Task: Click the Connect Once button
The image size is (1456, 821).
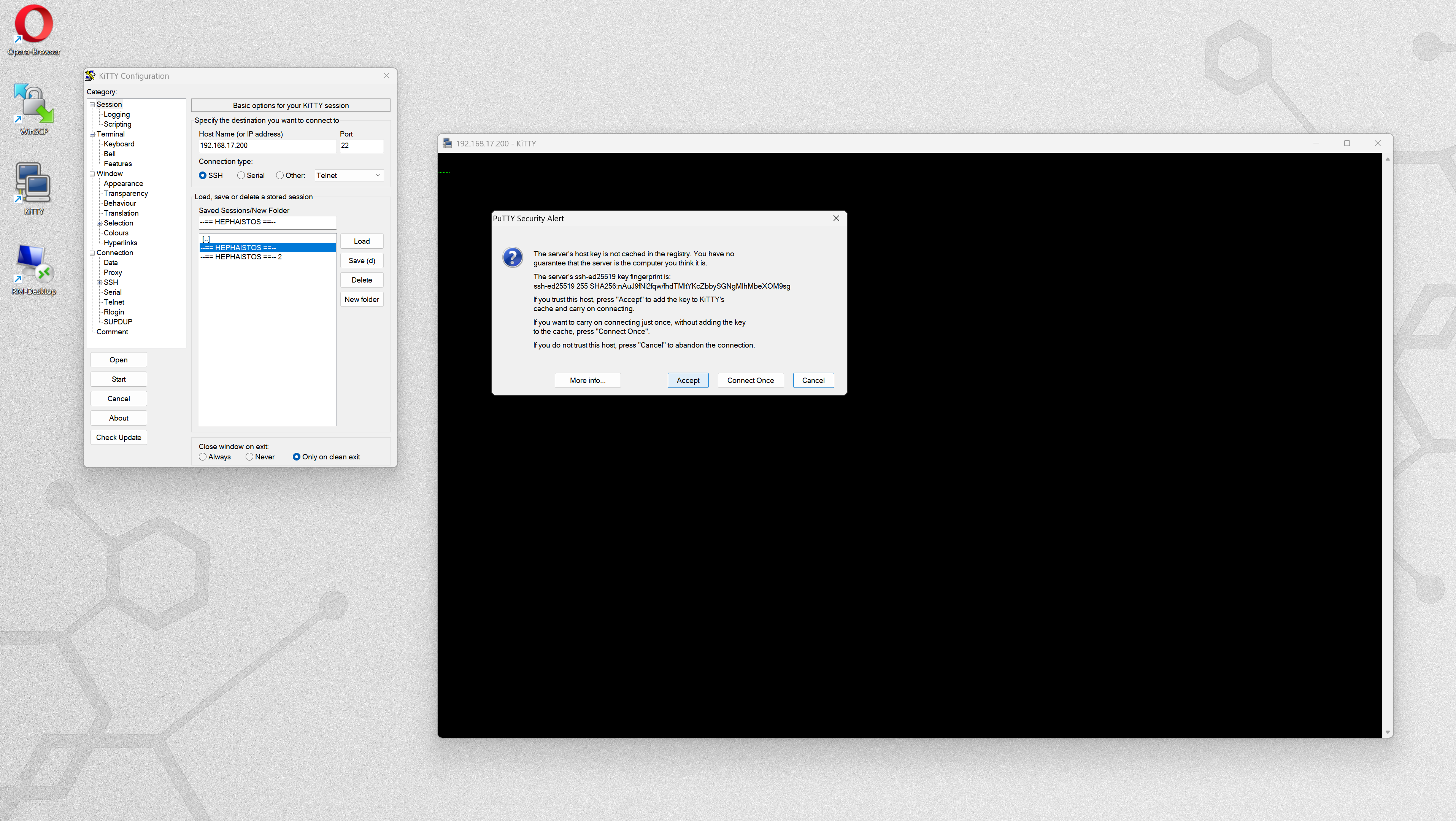Action: [750, 381]
